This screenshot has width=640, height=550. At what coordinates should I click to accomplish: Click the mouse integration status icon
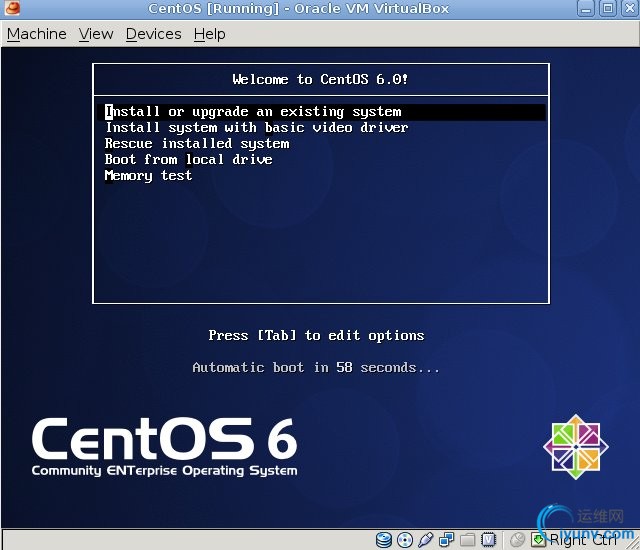517,540
